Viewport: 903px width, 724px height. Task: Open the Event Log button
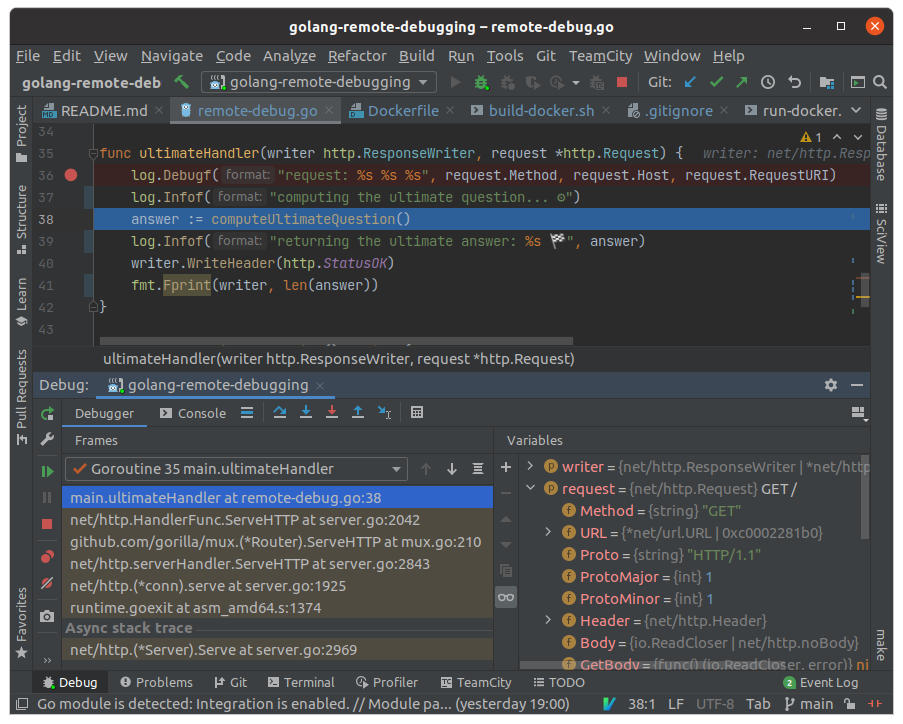[820, 682]
